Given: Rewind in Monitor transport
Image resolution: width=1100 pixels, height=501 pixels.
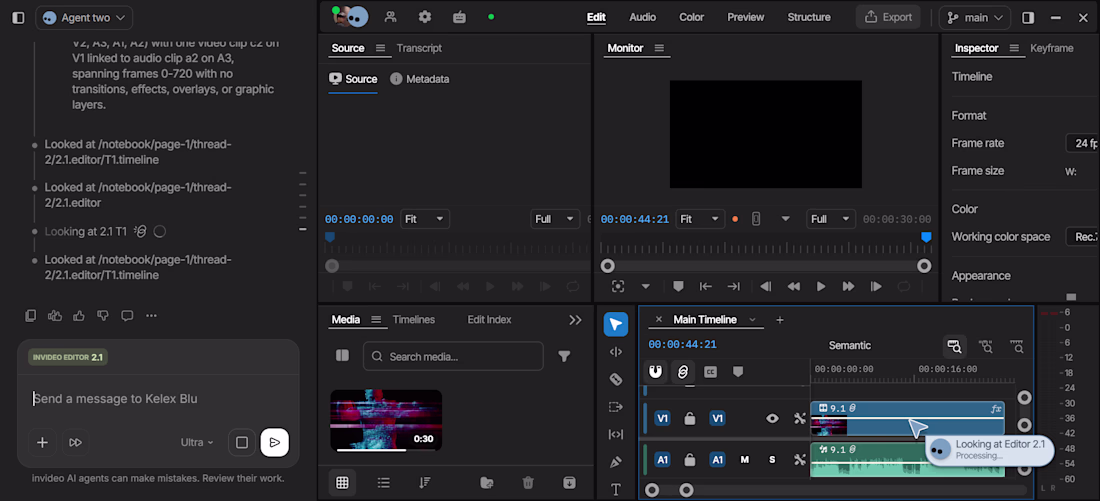Looking at the screenshot, I should pyautogui.click(x=793, y=286).
